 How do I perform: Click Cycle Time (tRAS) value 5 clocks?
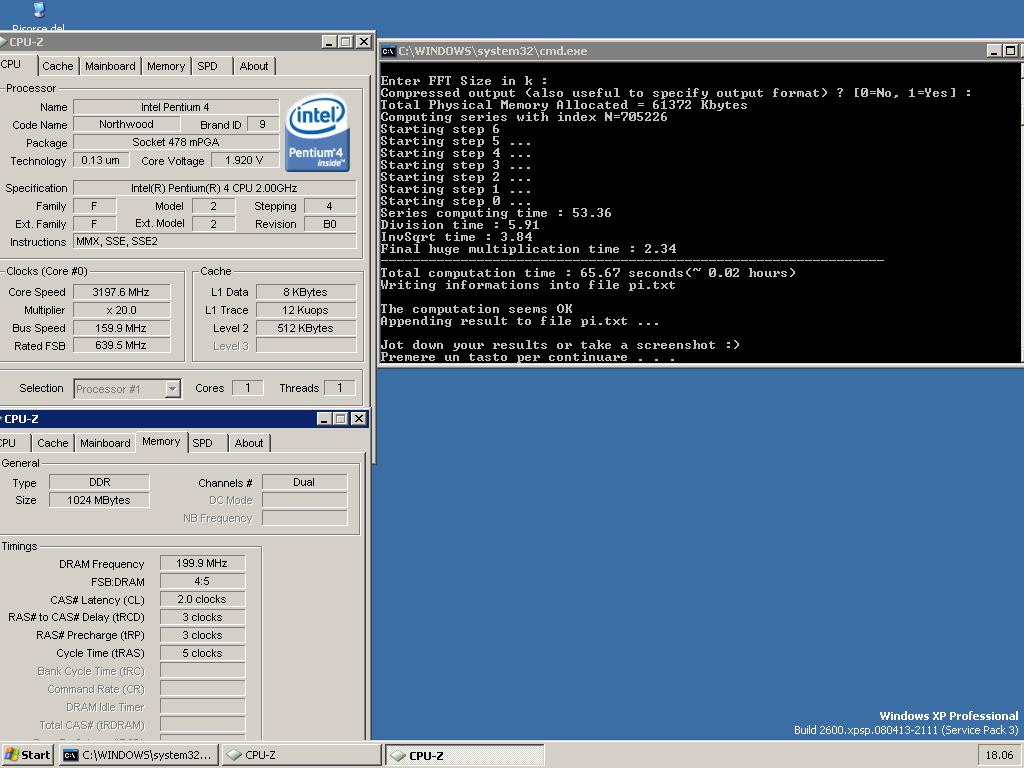pyautogui.click(x=202, y=653)
